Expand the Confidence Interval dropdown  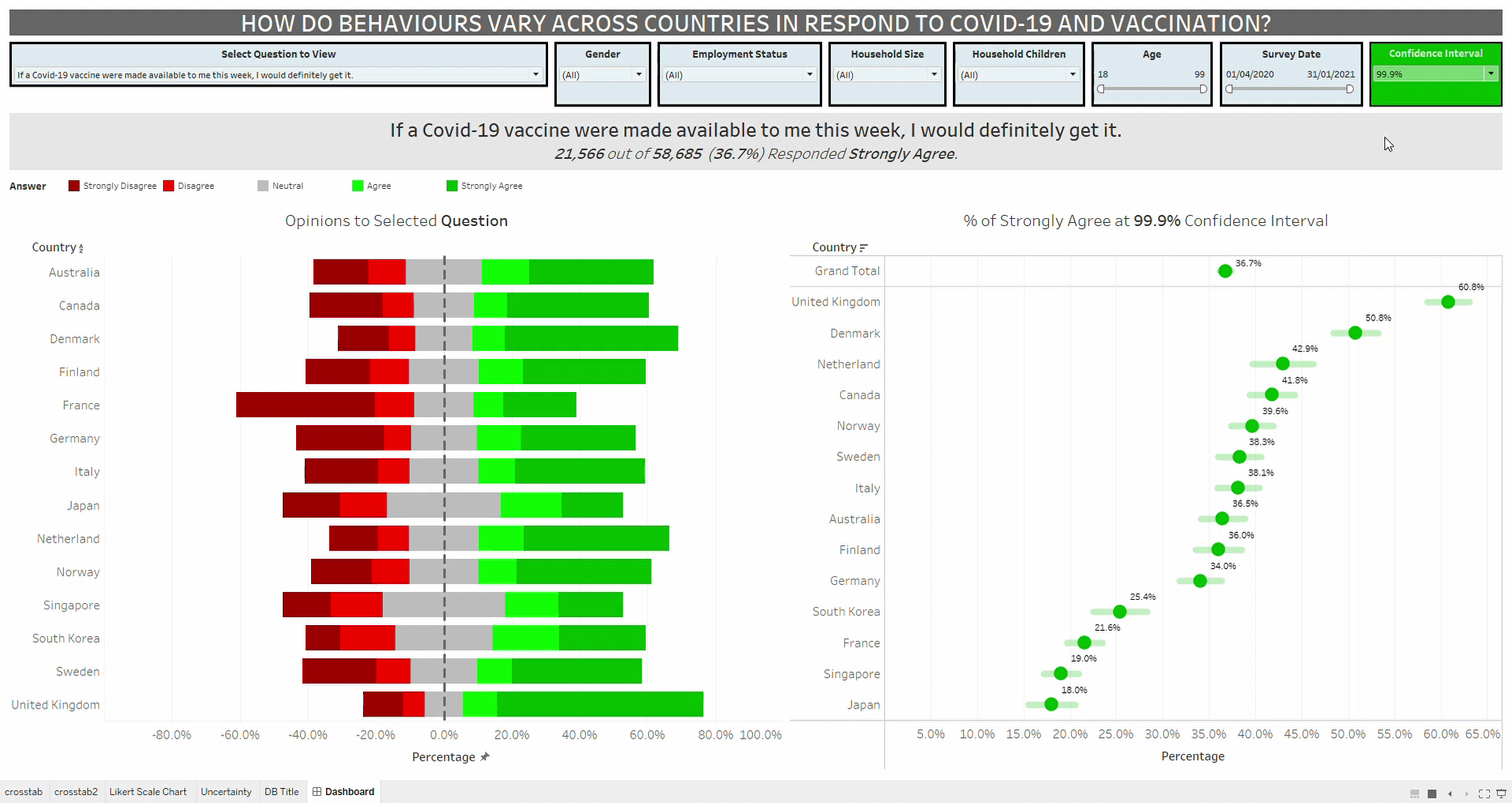tap(1491, 73)
